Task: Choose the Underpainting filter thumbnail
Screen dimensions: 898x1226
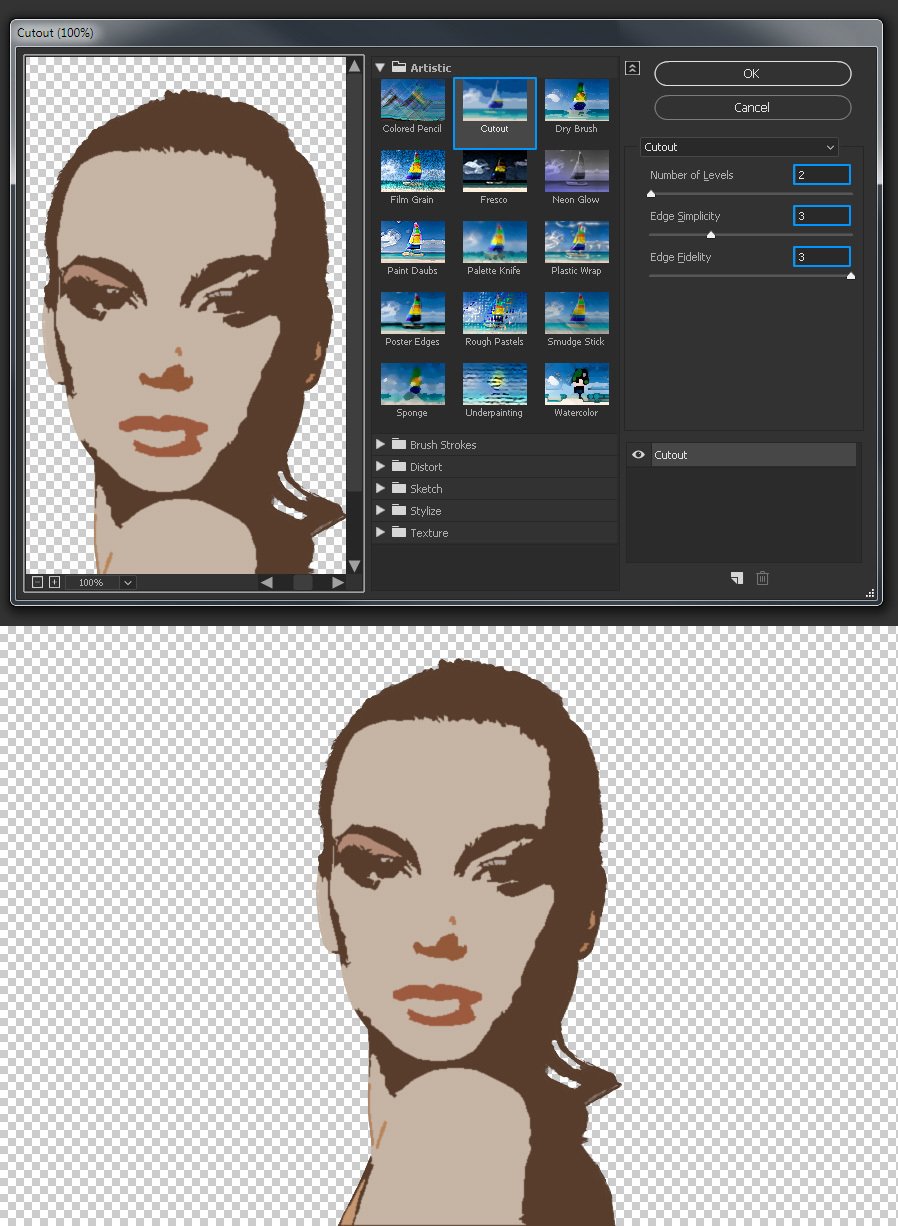Action: click(494, 384)
